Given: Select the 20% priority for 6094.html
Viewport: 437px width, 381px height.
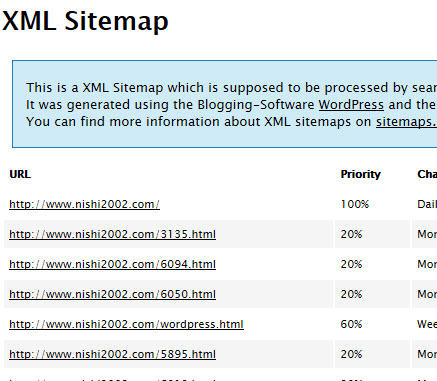Looking at the screenshot, I should [351, 264].
